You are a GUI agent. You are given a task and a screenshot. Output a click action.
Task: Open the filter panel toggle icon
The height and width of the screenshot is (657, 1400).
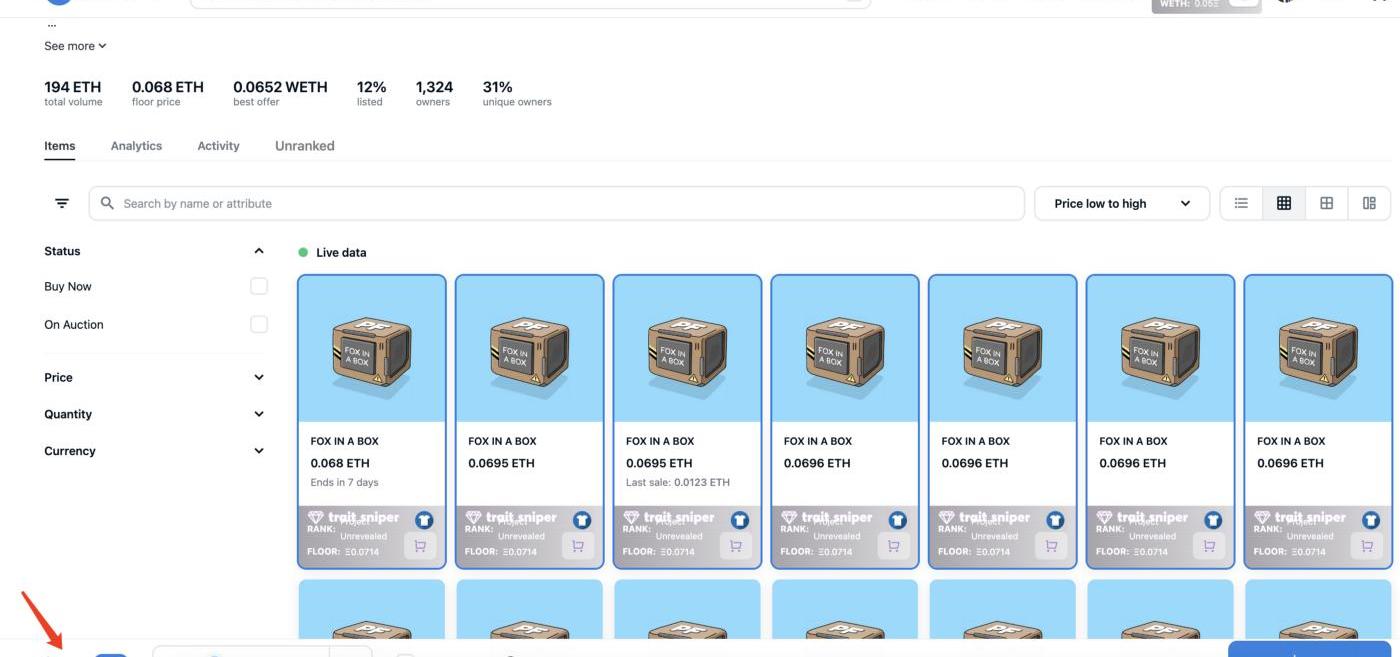pyautogui.click(x=62, y=203)
